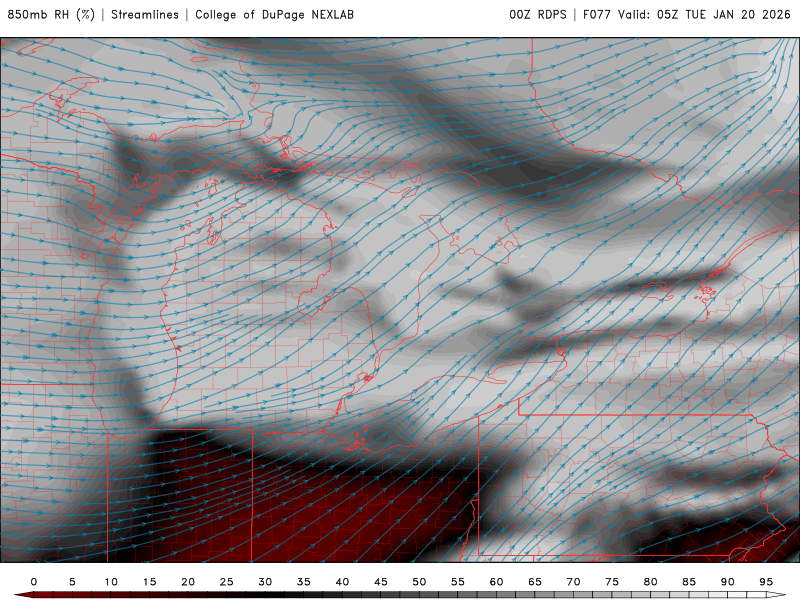The height and width of the screenshot is (600, 800).
Task: Click the '00Z RDPS' model label
Action: click(538, 15)
